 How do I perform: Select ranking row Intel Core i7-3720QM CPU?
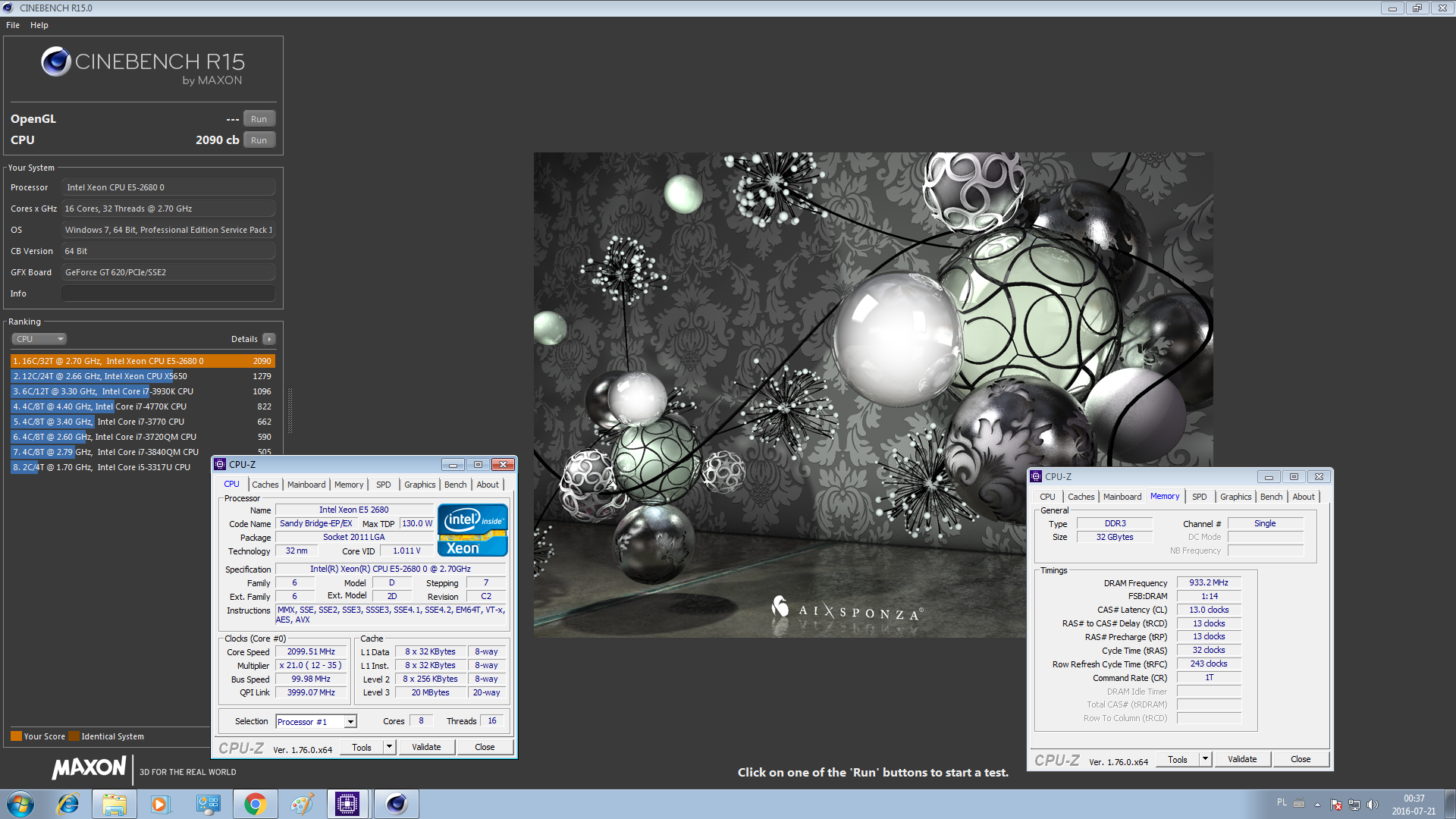(x=143, y=437)
